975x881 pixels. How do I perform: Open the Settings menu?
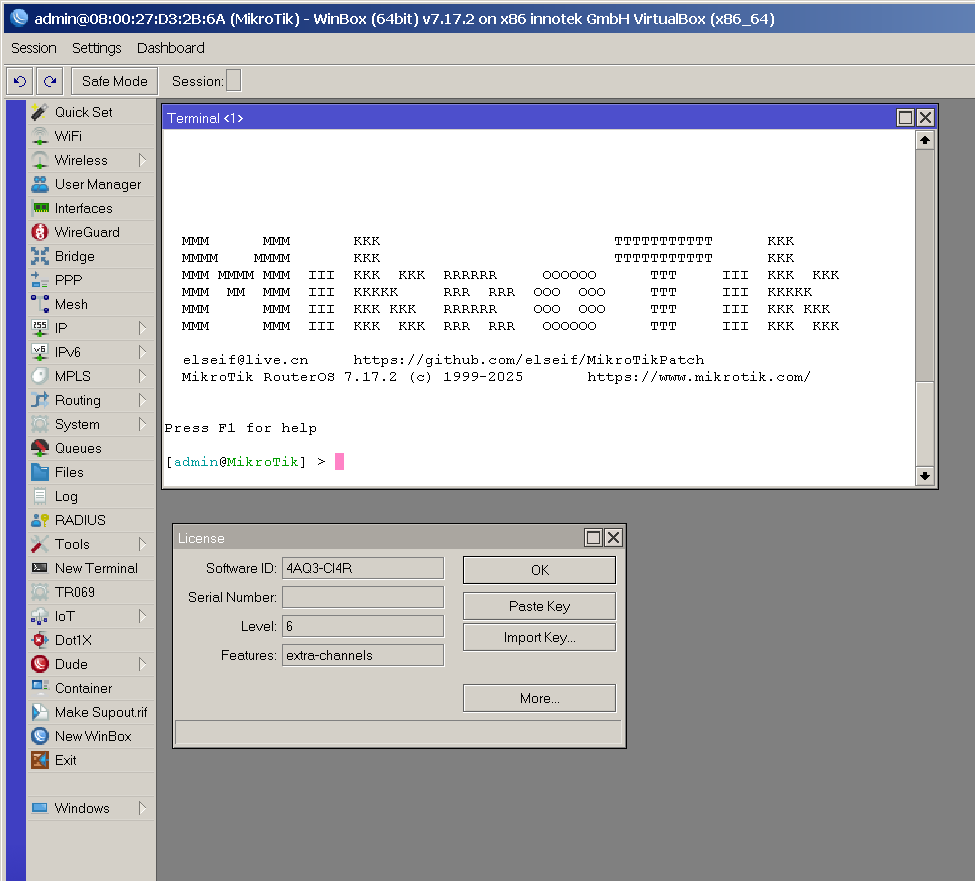(96, 48)
